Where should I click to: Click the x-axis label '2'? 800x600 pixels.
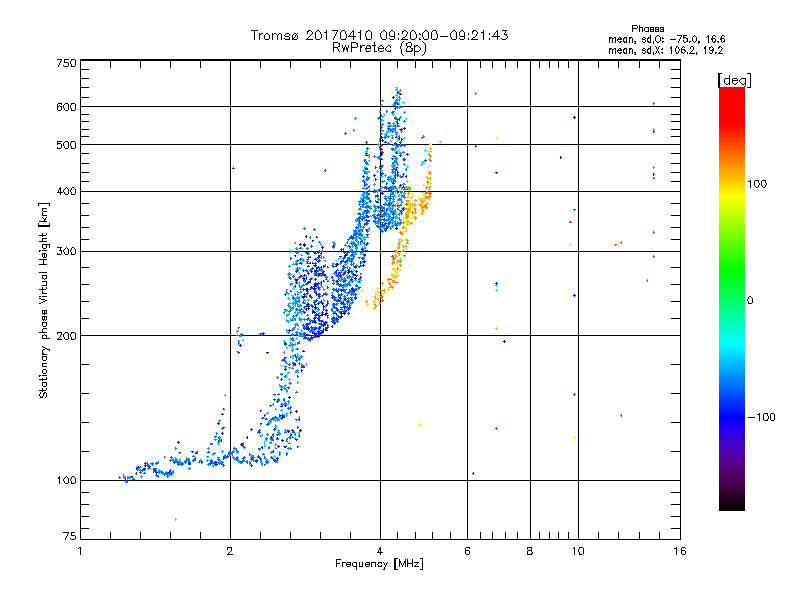point(230,552)
